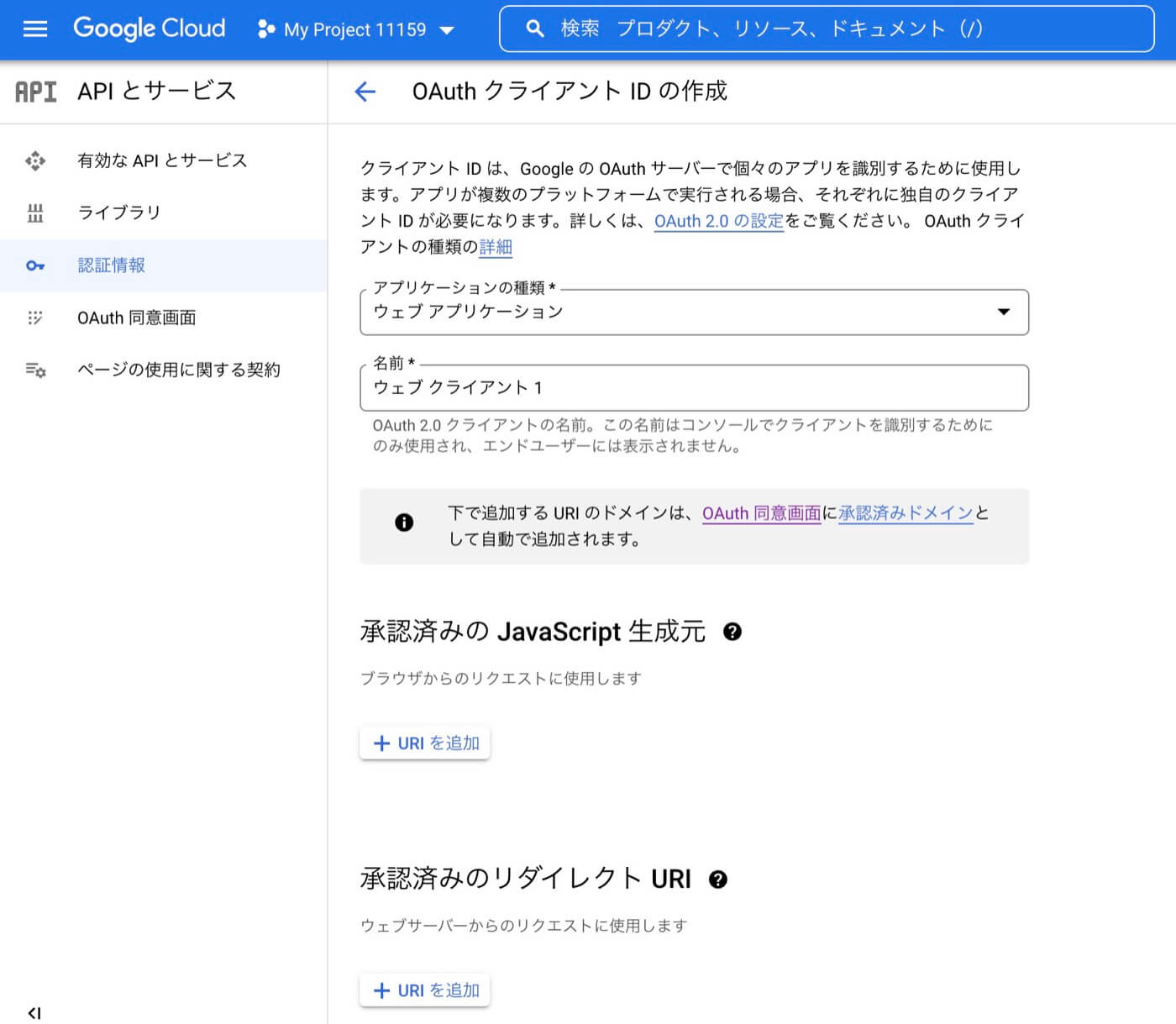Select OAuth 同意画面 in the sidebar
Image resolution: width=1176 pixels, height=1024 pixels.
pos(137,317)
